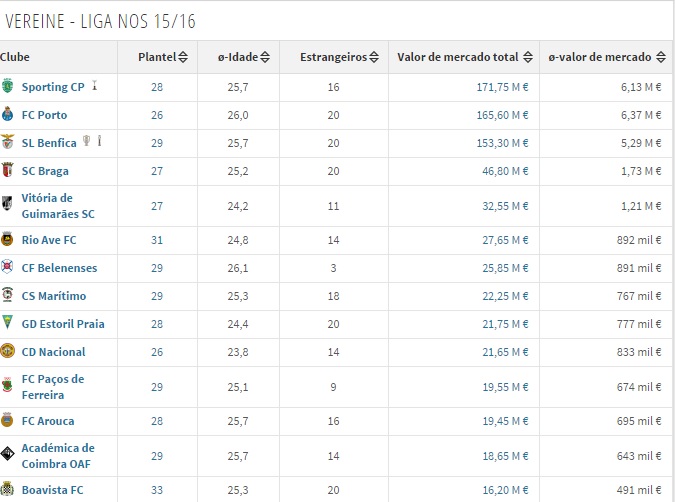675x502 pixels.
Task: Sort table by ø-Idade column arrows
Action: (x=265, y=57)
